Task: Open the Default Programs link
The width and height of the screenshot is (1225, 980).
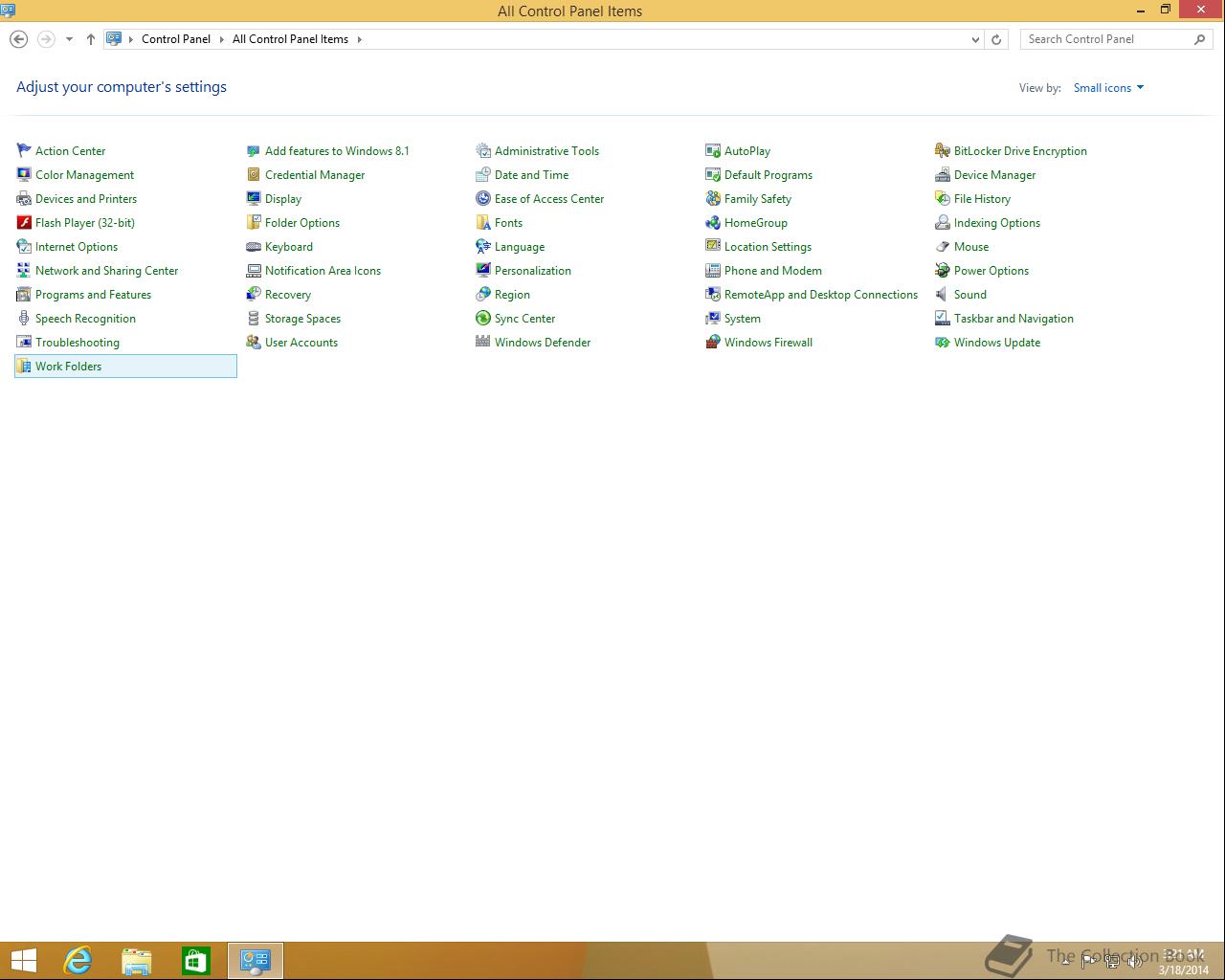Action: tap(768, 175)
